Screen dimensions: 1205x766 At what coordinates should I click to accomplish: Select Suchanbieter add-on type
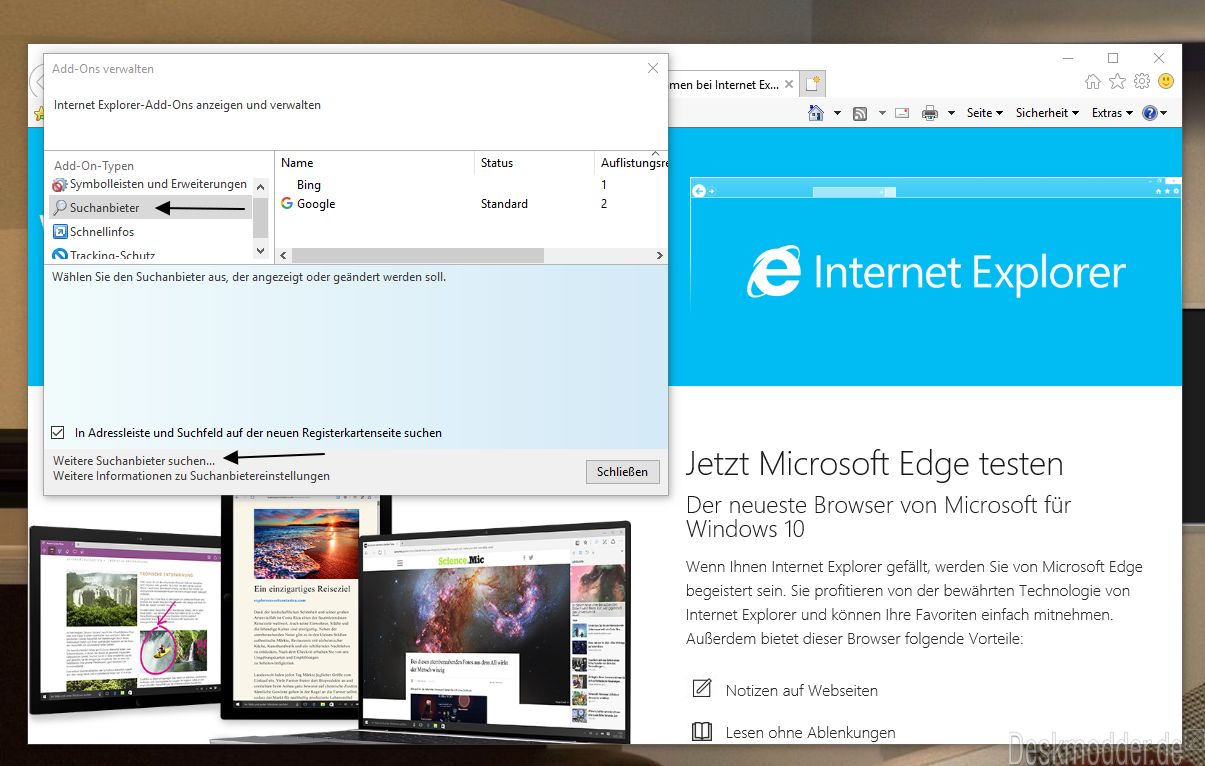(150, 208)
